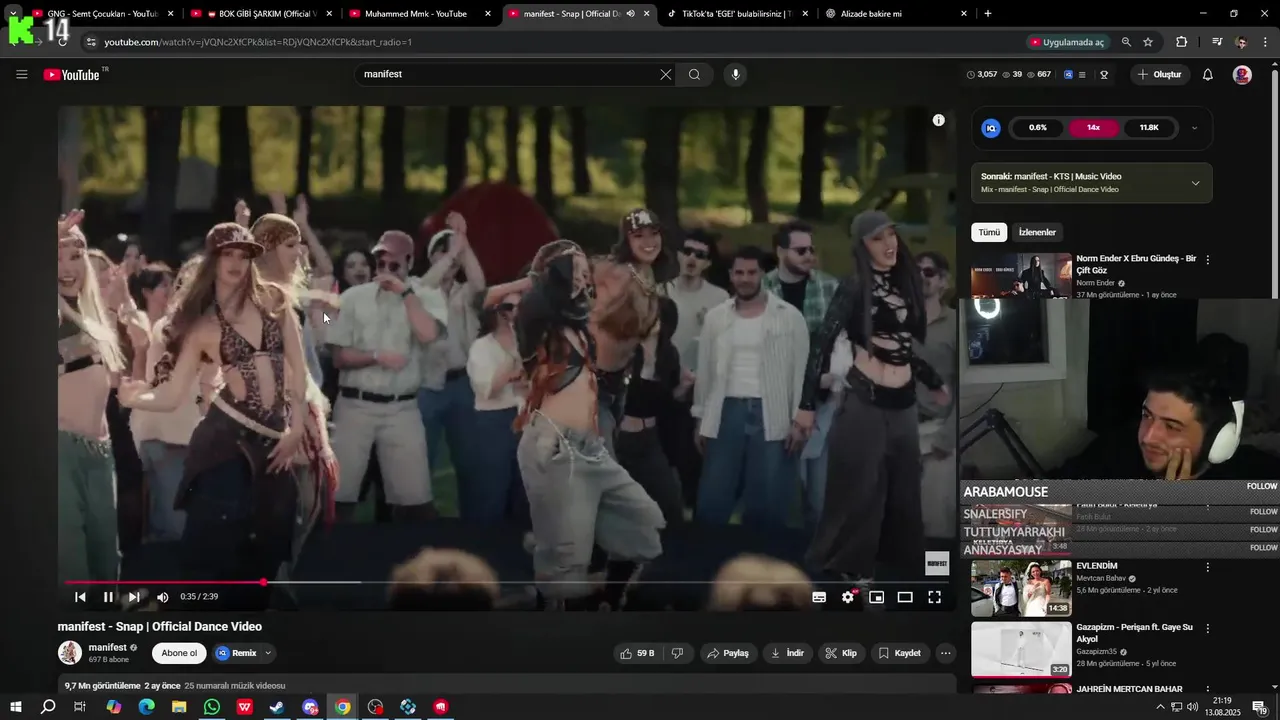The height and width of the screenshot is (720, 1280).
Task: Mute the manifest tab audio icon
Action: 630,14
